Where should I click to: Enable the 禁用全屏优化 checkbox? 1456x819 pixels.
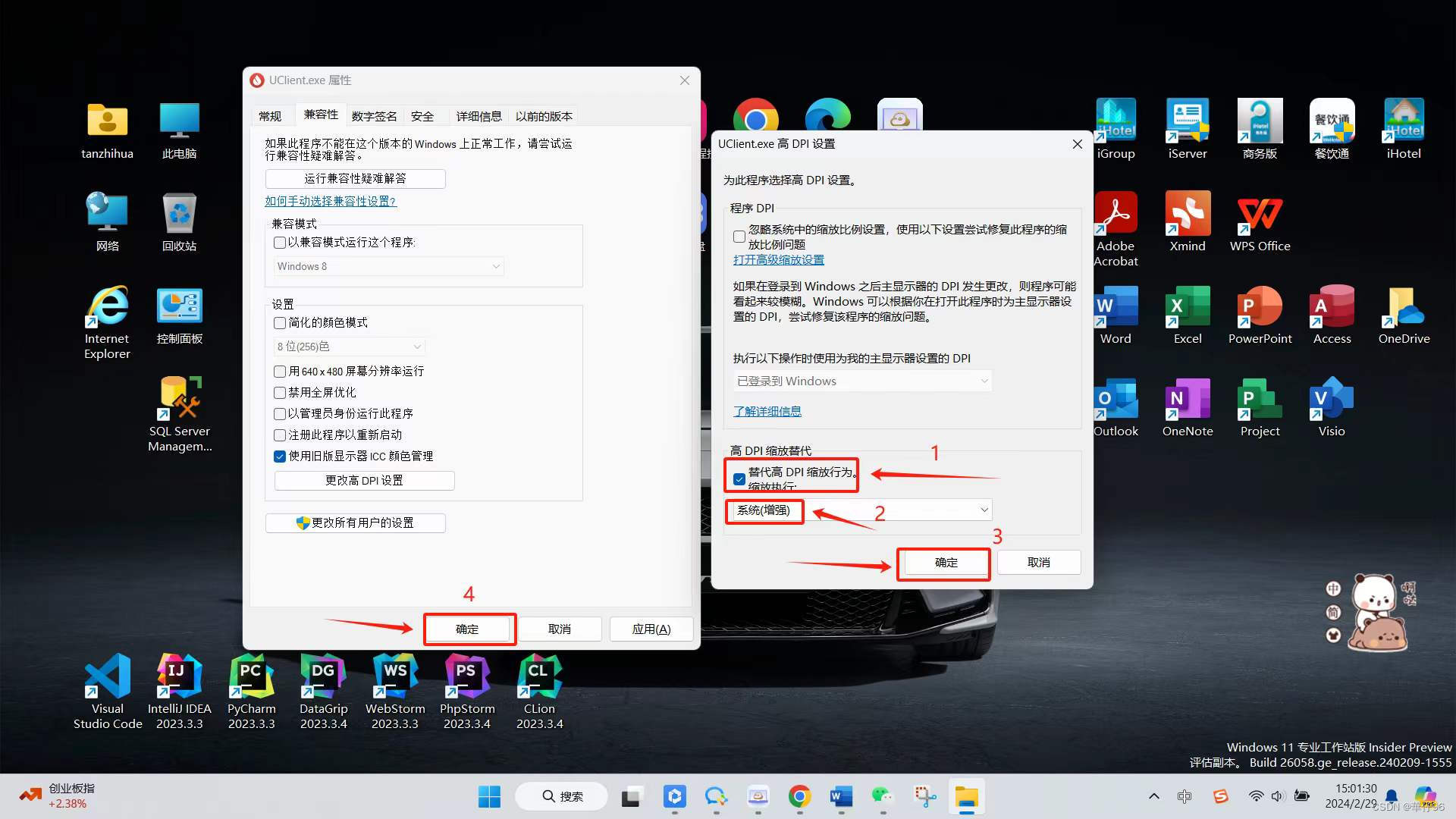[280, 393]
